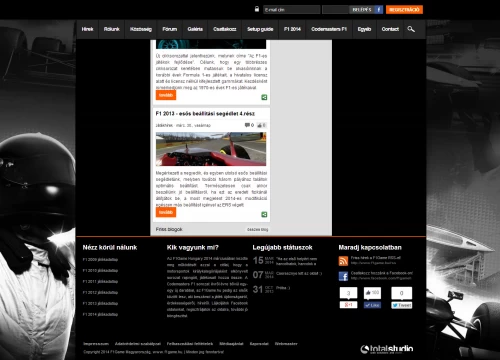Click the Google +1 button
This screenshot has height=360, width=500.
click(348, 305)
